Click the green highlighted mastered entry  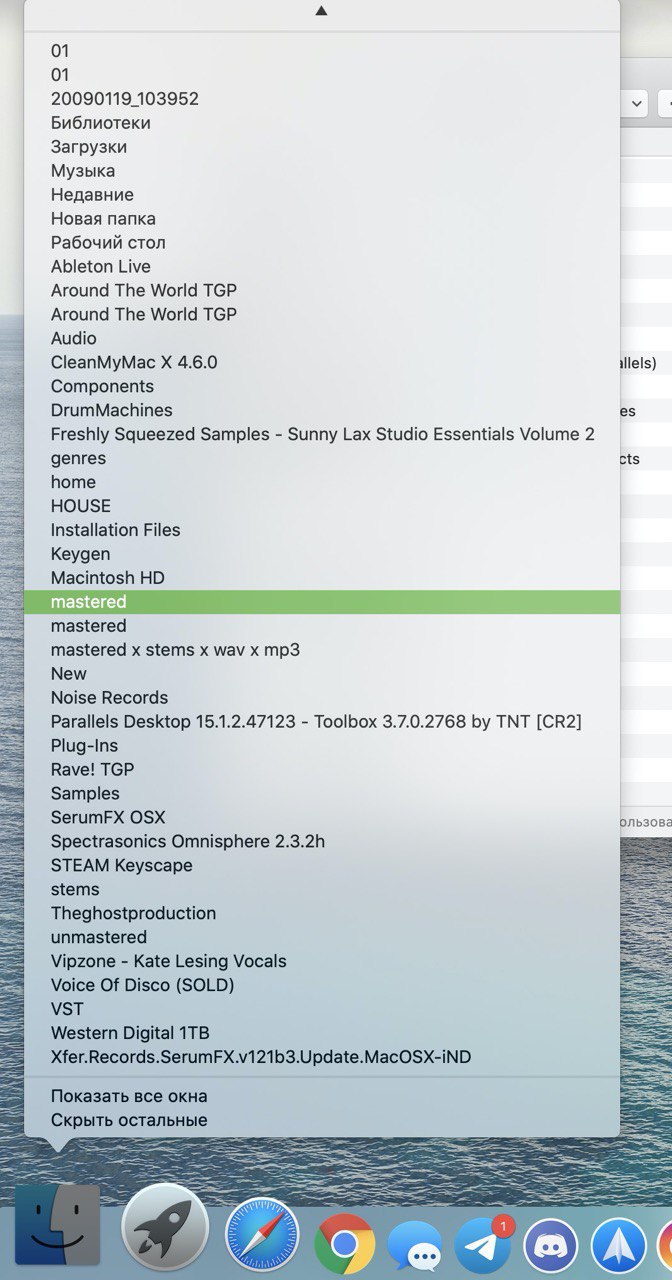(x=322, y=602)
